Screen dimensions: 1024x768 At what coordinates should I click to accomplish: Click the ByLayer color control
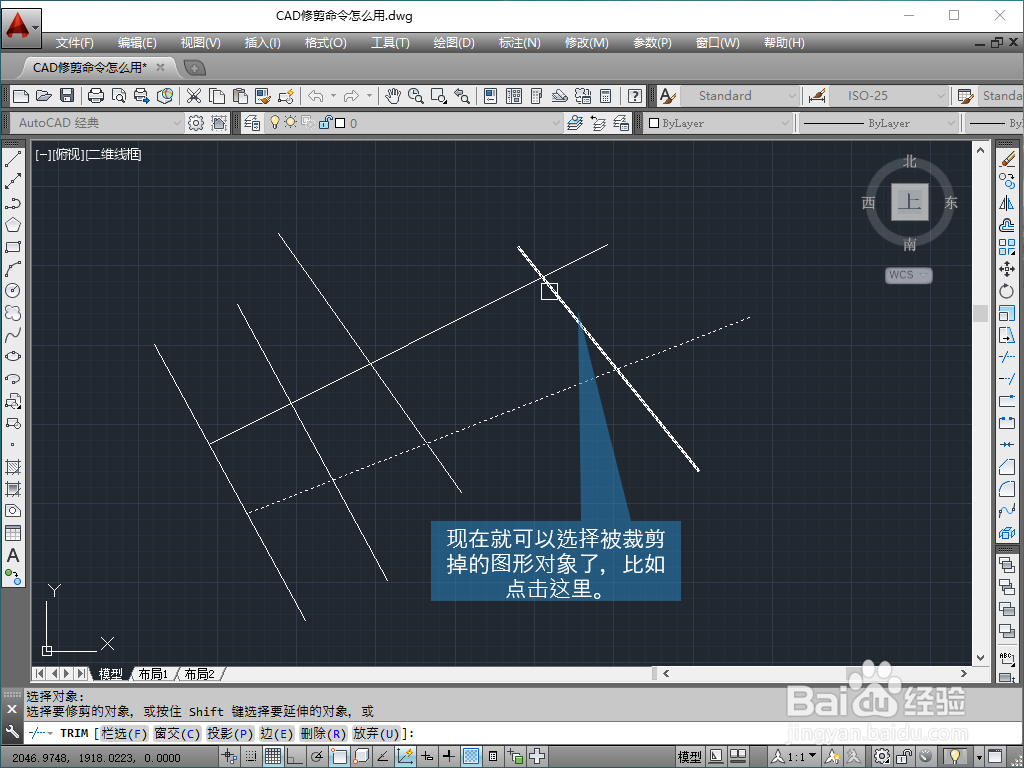pos(715,122)
